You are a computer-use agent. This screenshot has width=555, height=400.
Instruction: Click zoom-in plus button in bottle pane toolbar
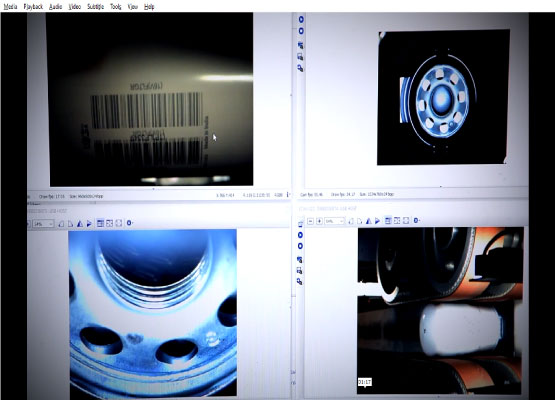pos(319,221)
